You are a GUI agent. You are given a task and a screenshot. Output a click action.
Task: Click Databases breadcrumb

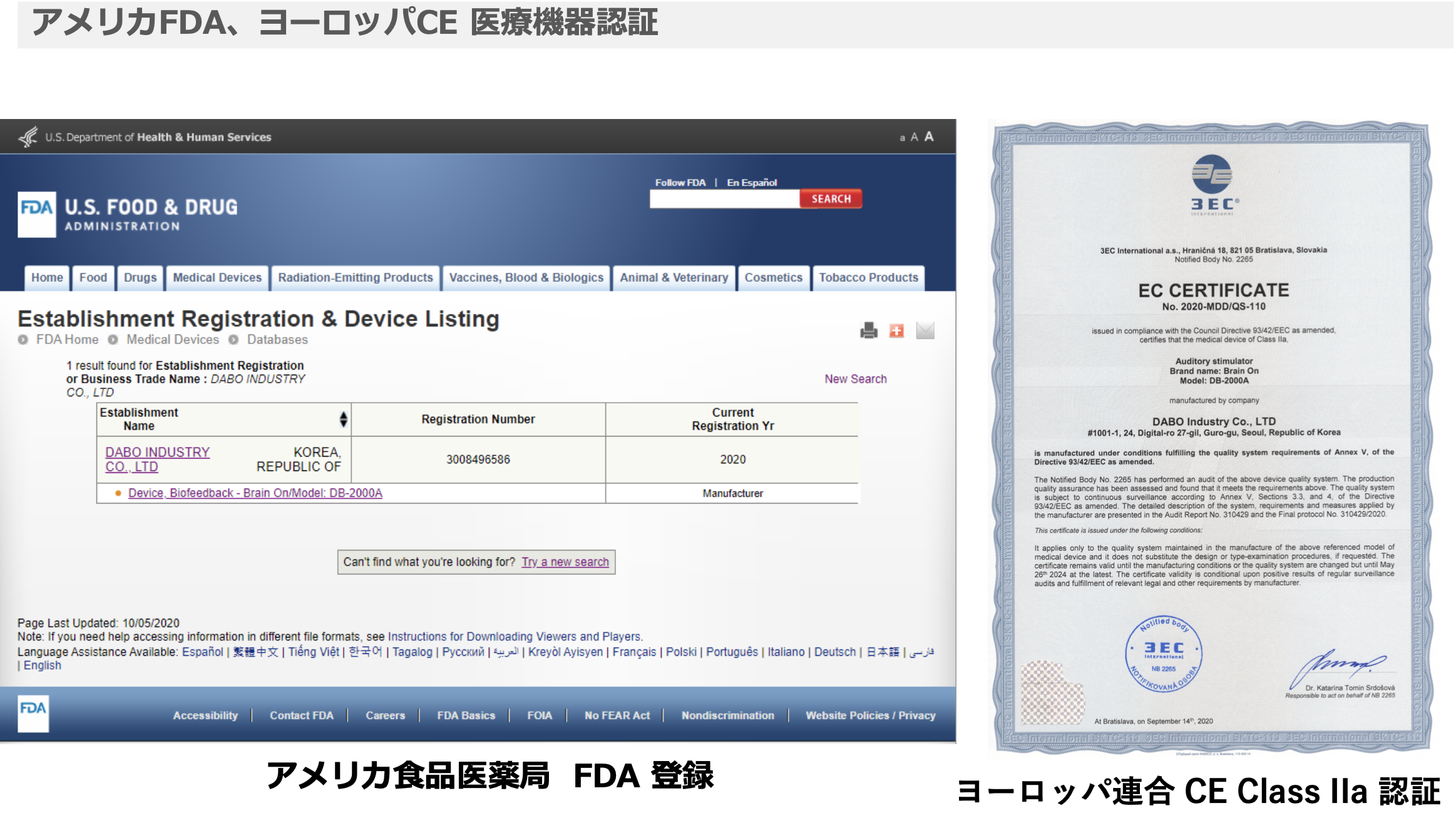pos(277,339)
